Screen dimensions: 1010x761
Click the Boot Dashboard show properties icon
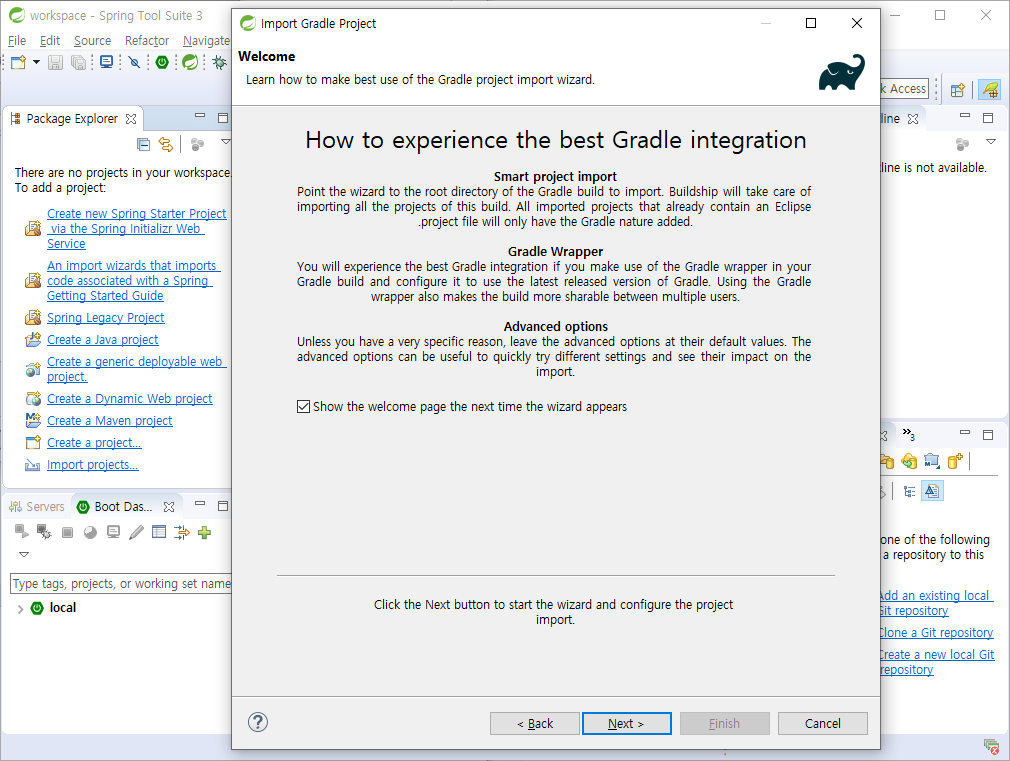[x=159, y=532]
